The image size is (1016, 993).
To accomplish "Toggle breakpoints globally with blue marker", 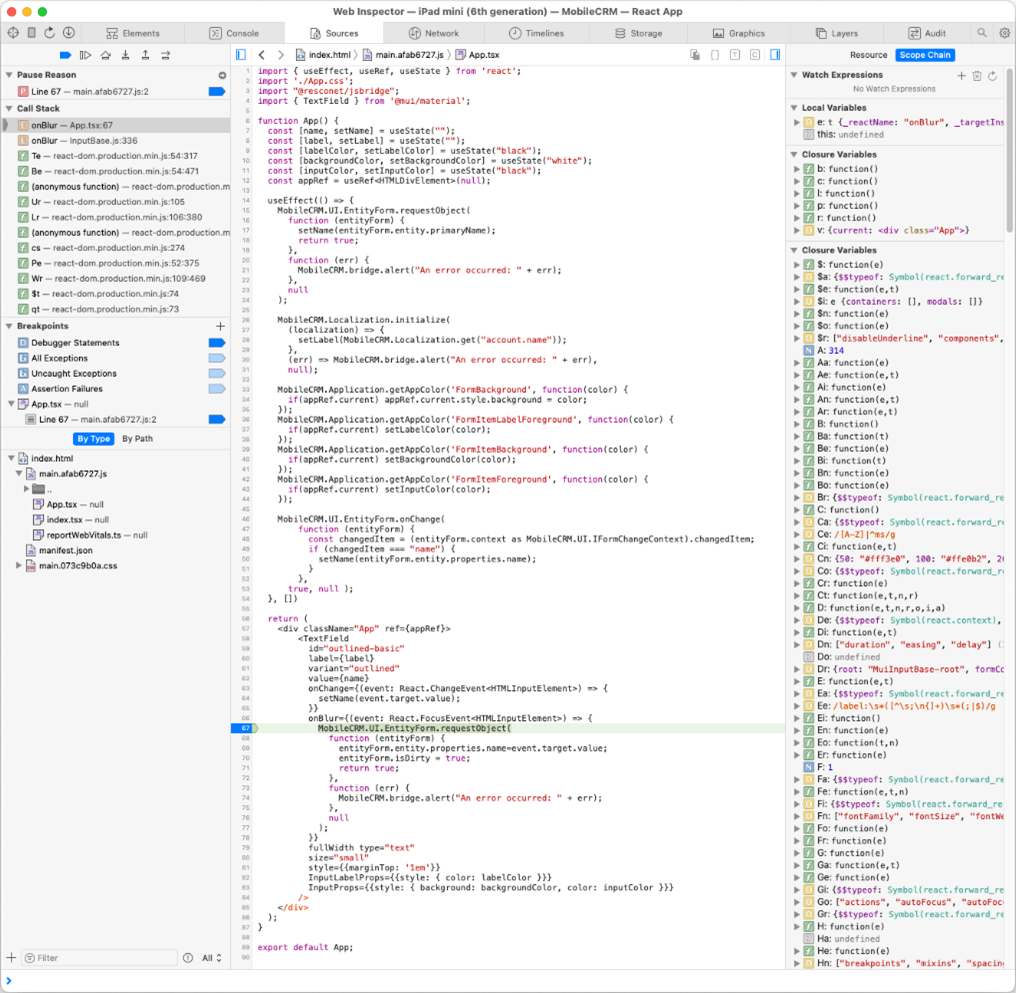I will click(65, 55).
